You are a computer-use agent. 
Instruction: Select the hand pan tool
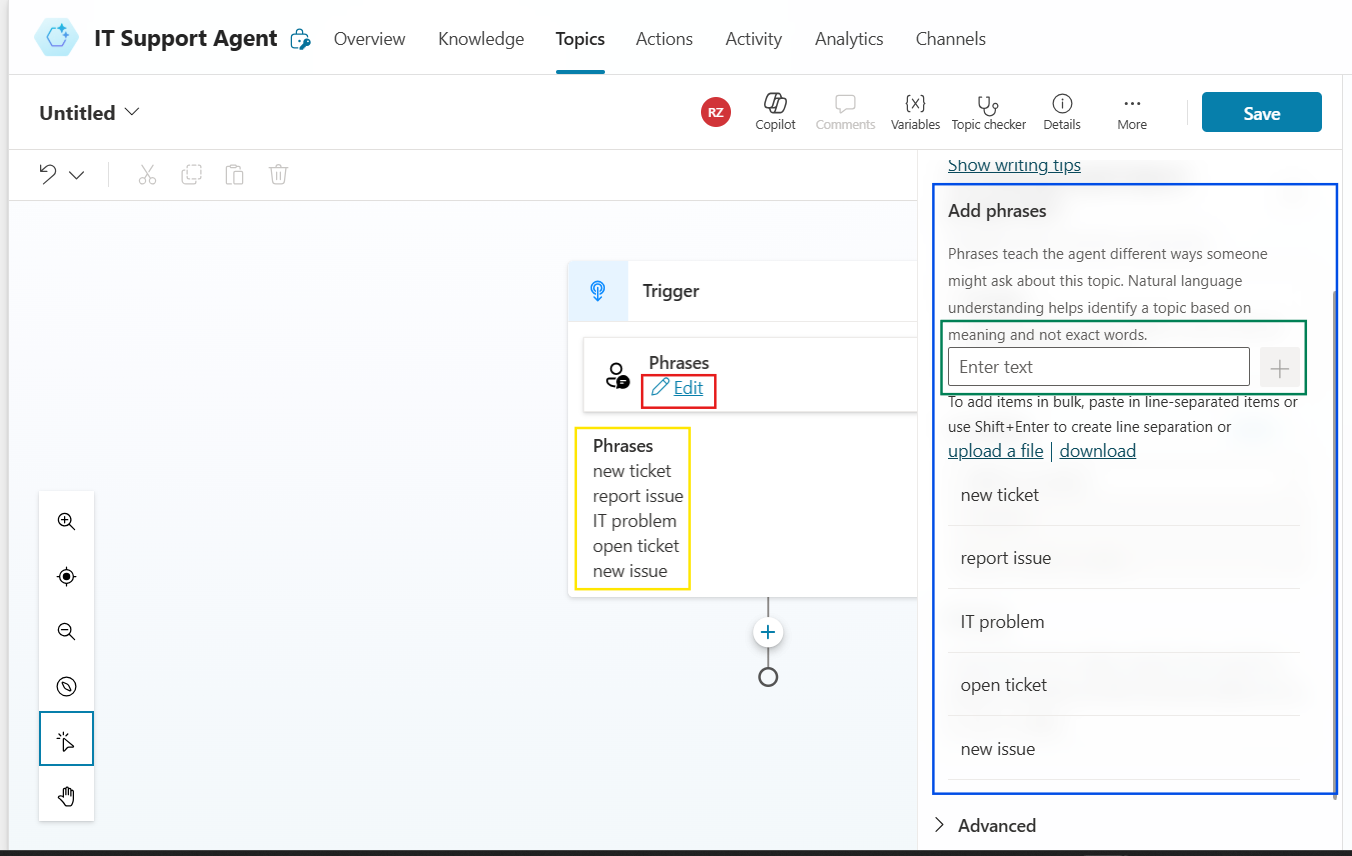(66, 796)
